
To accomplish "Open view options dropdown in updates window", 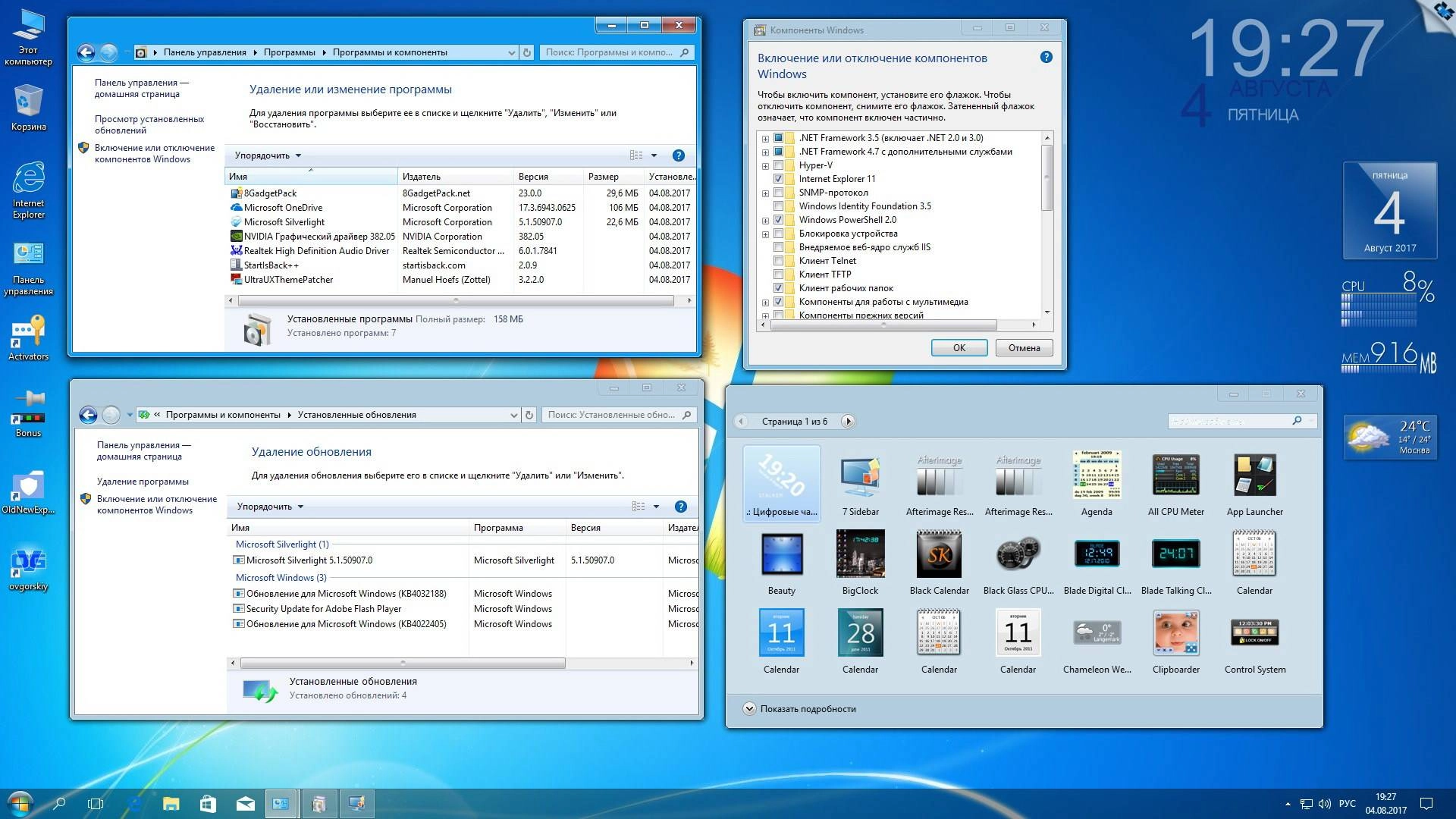I will 656,507.
